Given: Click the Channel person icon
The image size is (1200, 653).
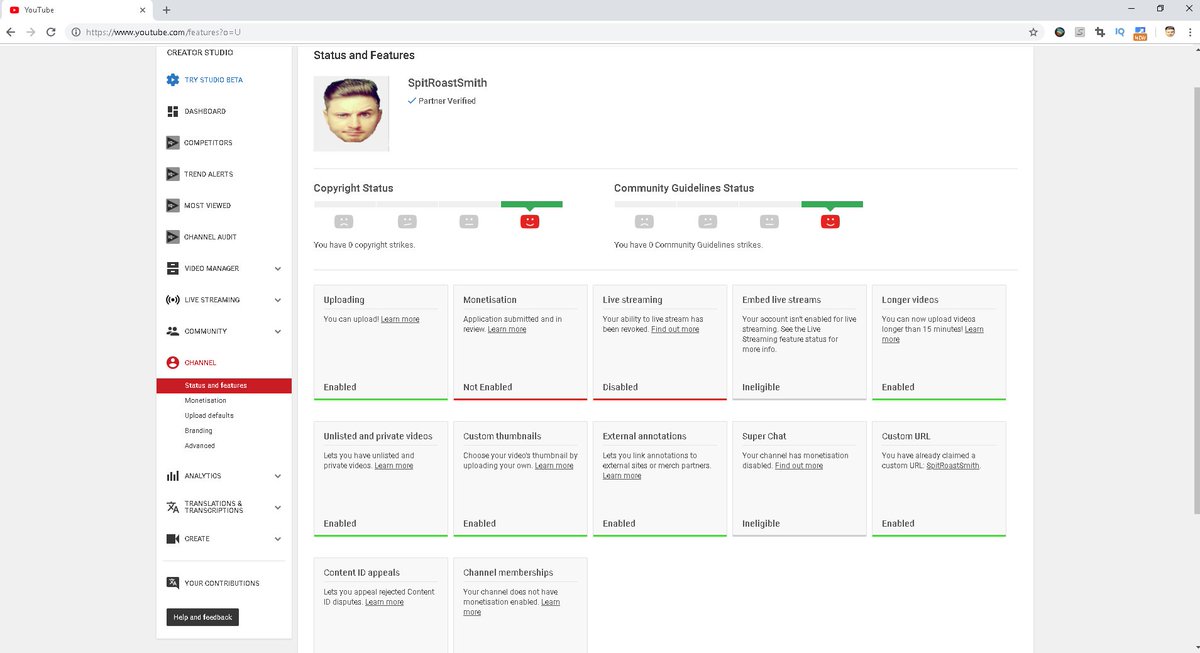Looking at the screenshot, I should pos(173,363).
